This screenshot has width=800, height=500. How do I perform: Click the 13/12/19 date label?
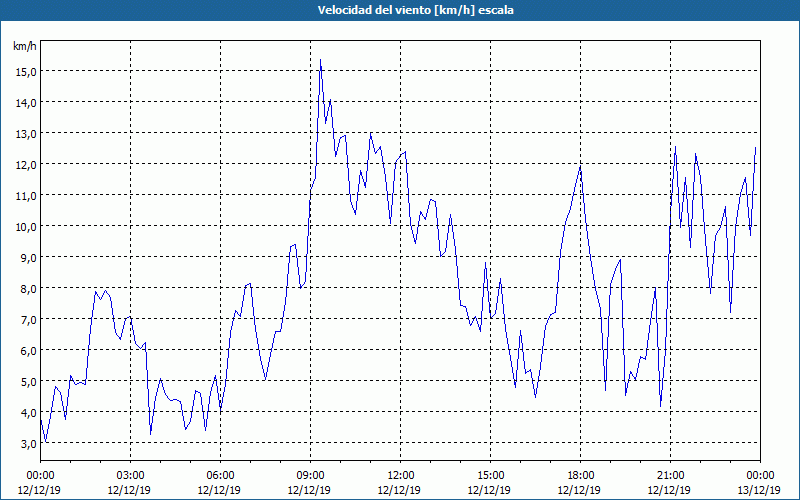(760, 490)
